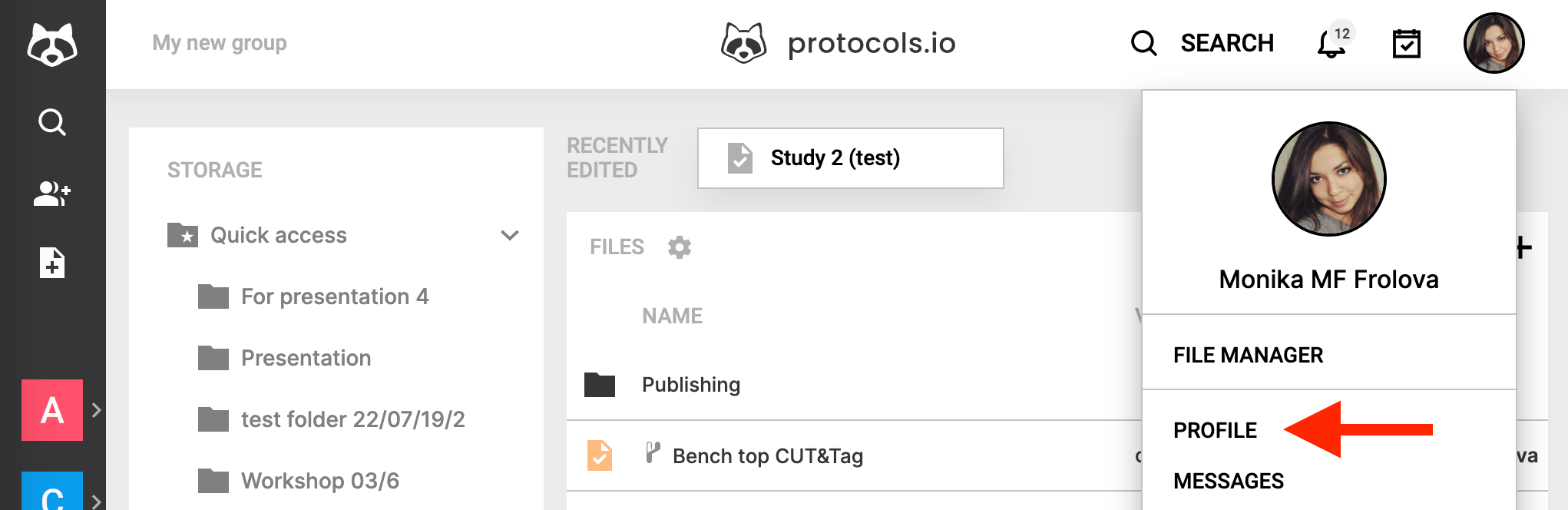Viewport: 1568px width, 510px height.
Task: Open search from the dark sidebar
Action: [52, 122]
